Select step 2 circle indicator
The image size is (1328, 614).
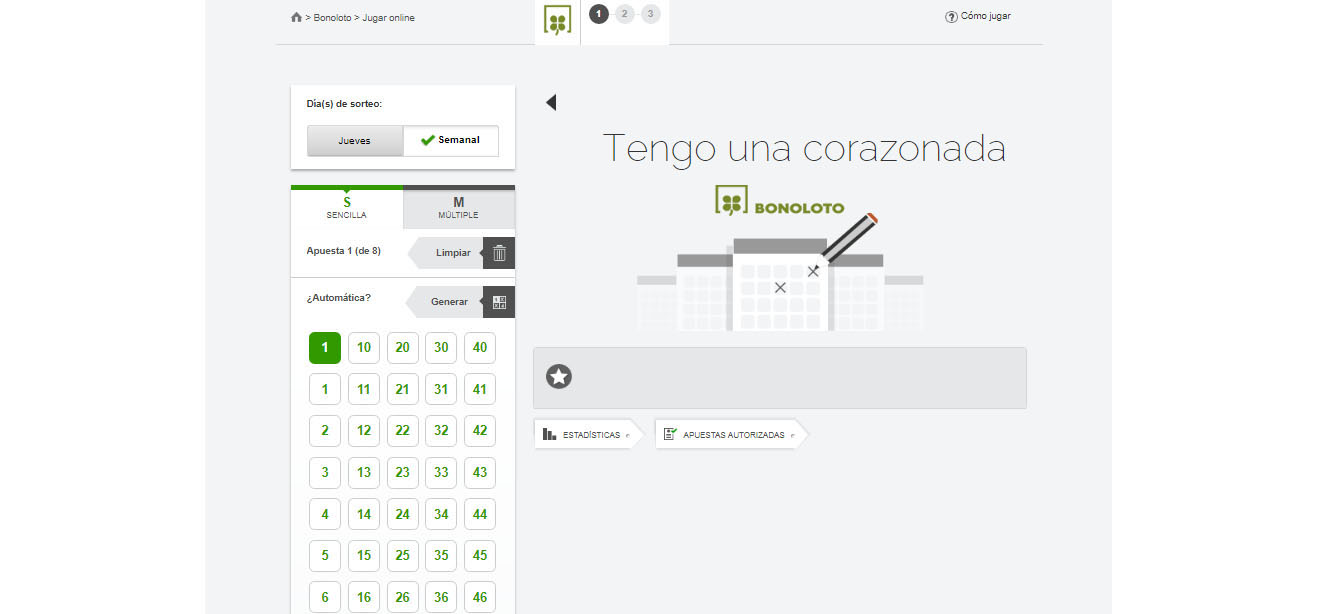pos(625,14)
